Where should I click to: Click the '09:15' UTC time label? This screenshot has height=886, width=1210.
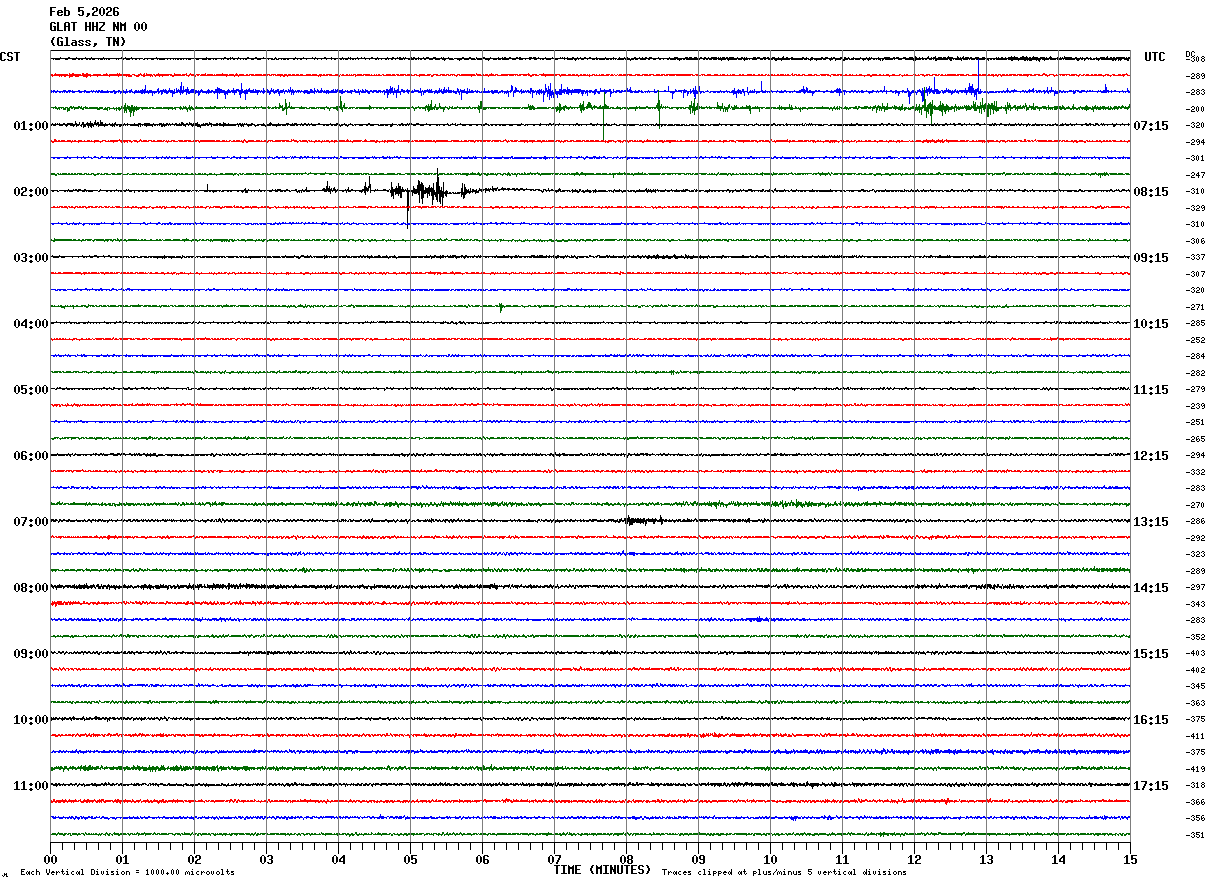[1151, 258]
